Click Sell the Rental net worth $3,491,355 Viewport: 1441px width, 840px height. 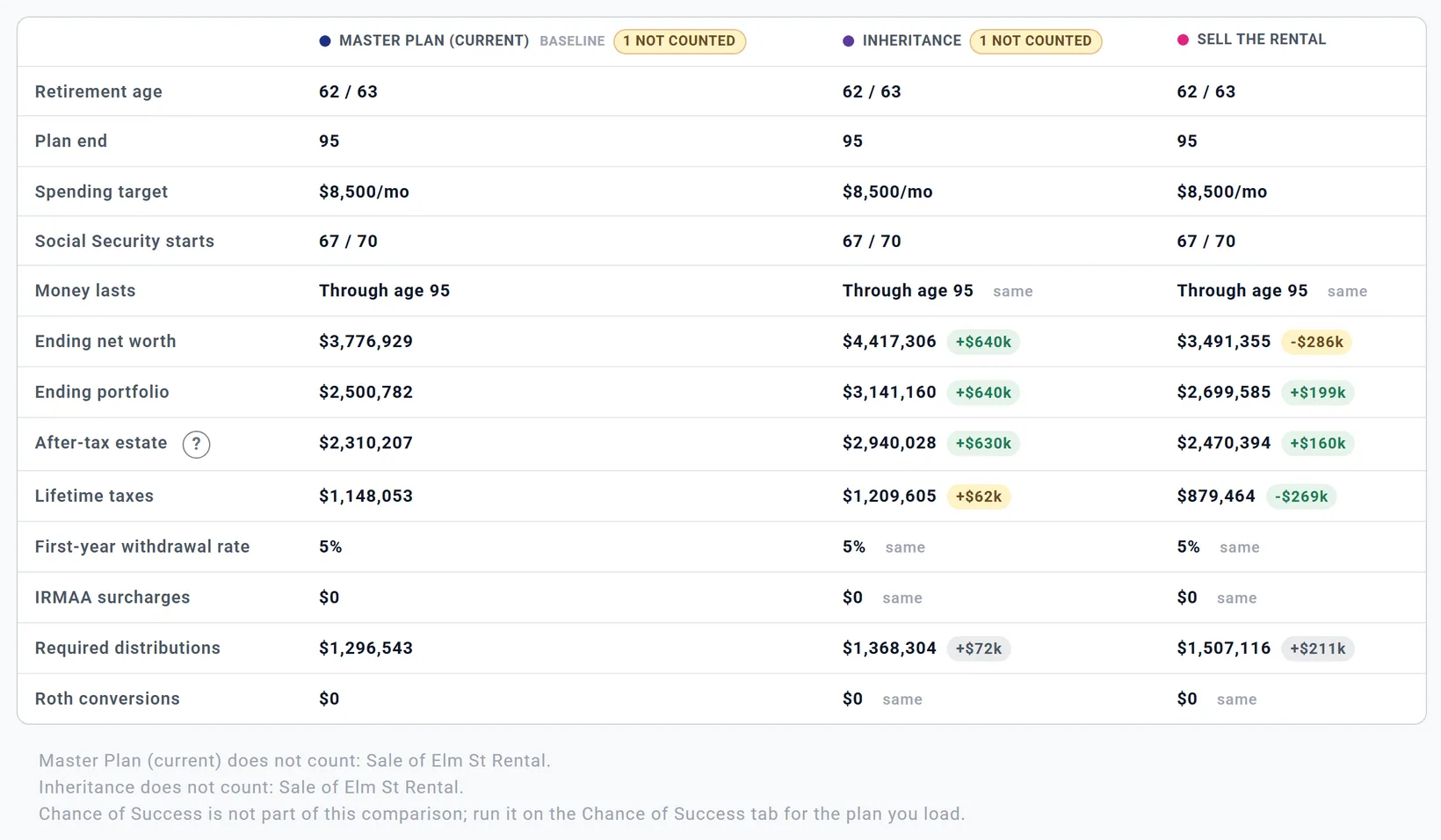1224,341
